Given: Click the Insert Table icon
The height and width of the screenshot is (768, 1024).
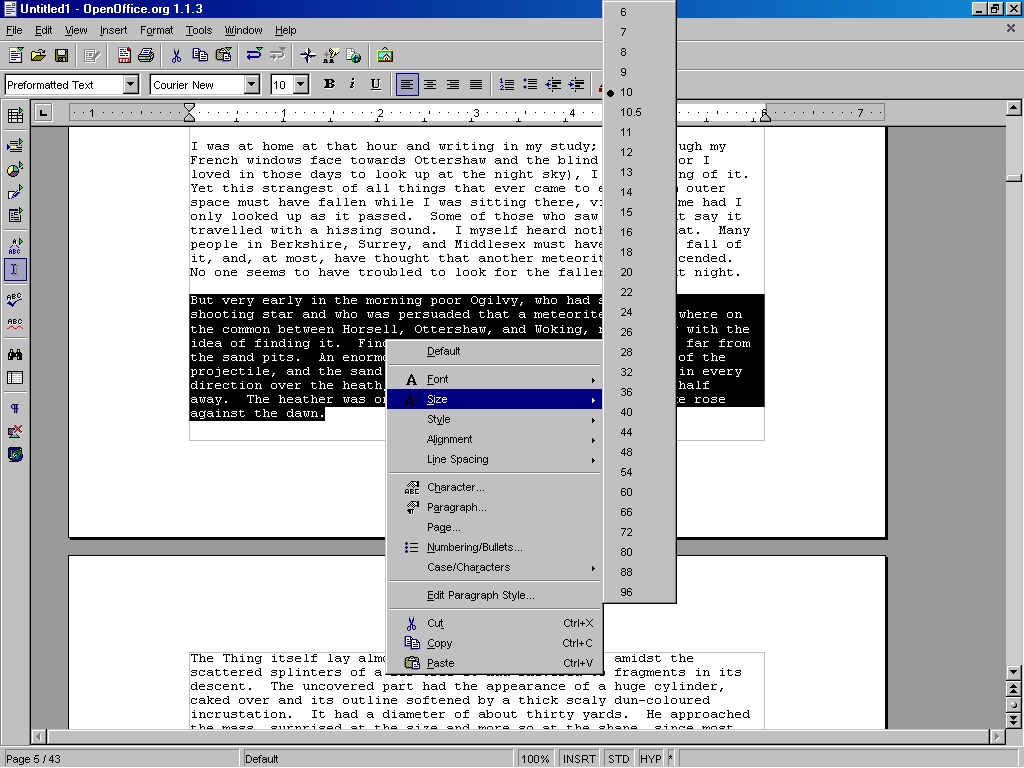Looking at the screenshot, I should click(x=15, y=116).
